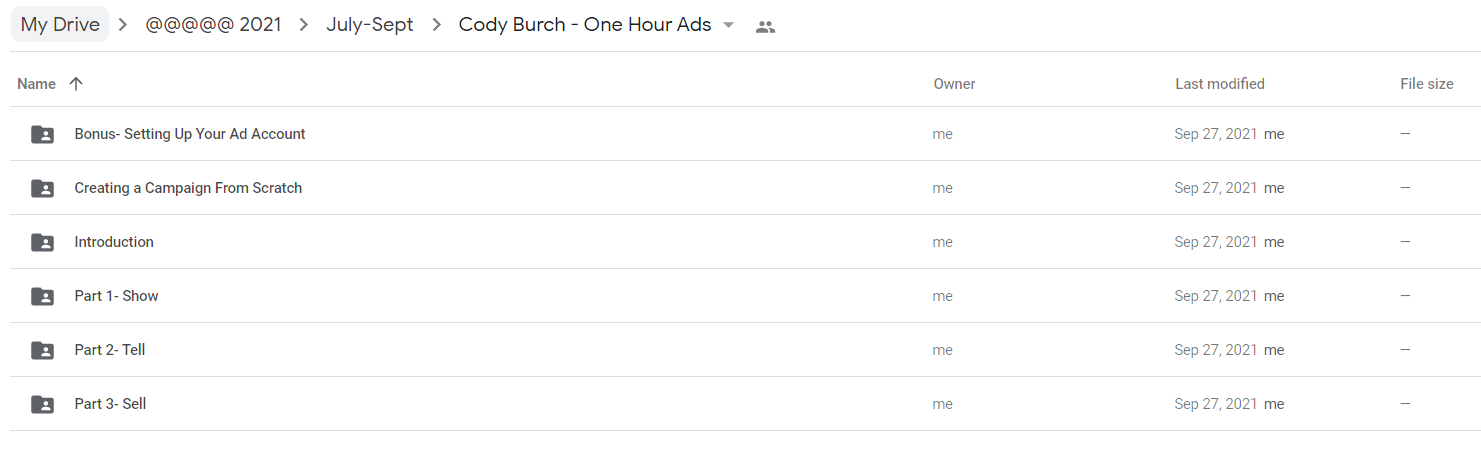Select the Part 2- Tell folder name
1481x454 pixels.
click(110, 350)
